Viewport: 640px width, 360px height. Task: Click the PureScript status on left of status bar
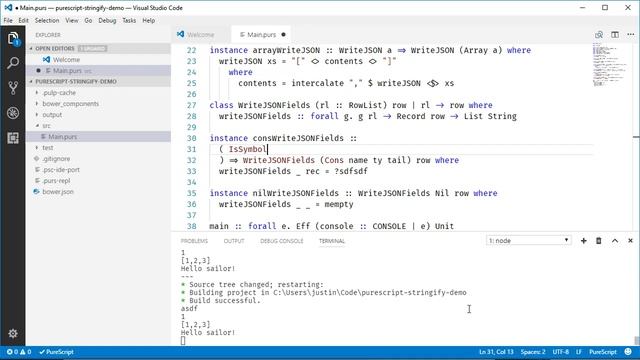coord(56,352)
